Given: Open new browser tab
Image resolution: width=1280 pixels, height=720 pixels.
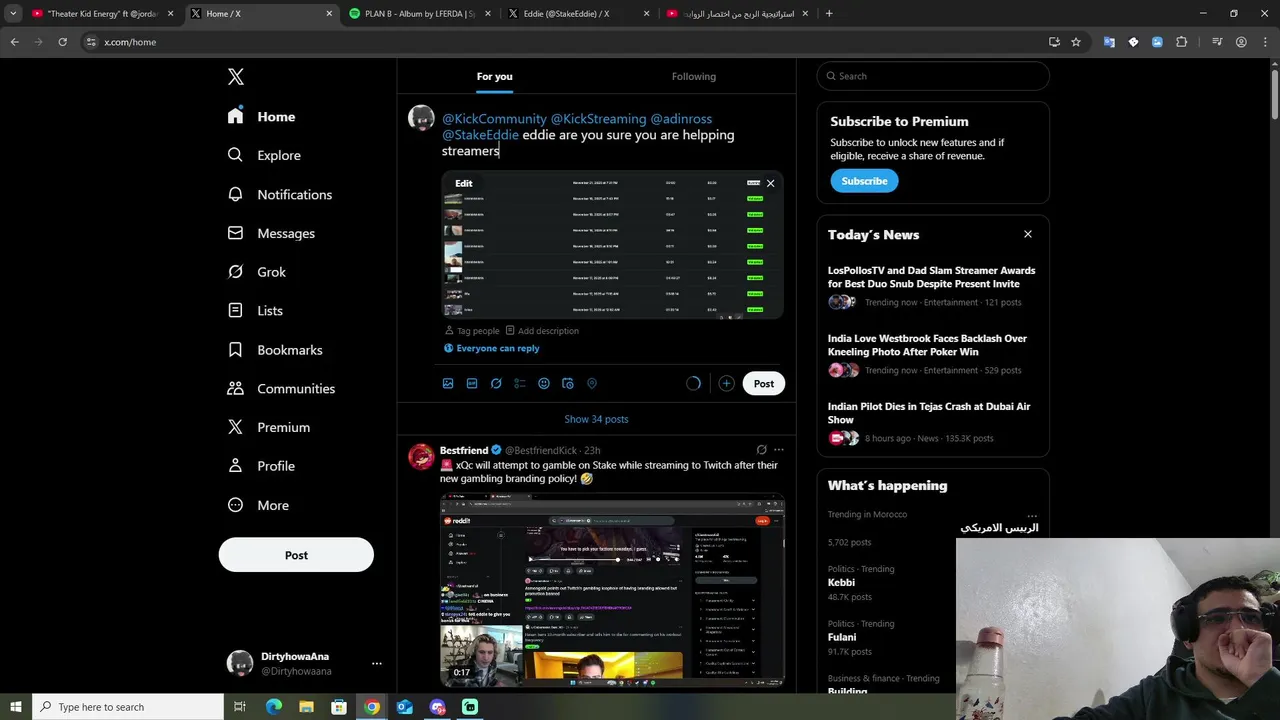Looking at the screenshot, I should coord(829,14).
